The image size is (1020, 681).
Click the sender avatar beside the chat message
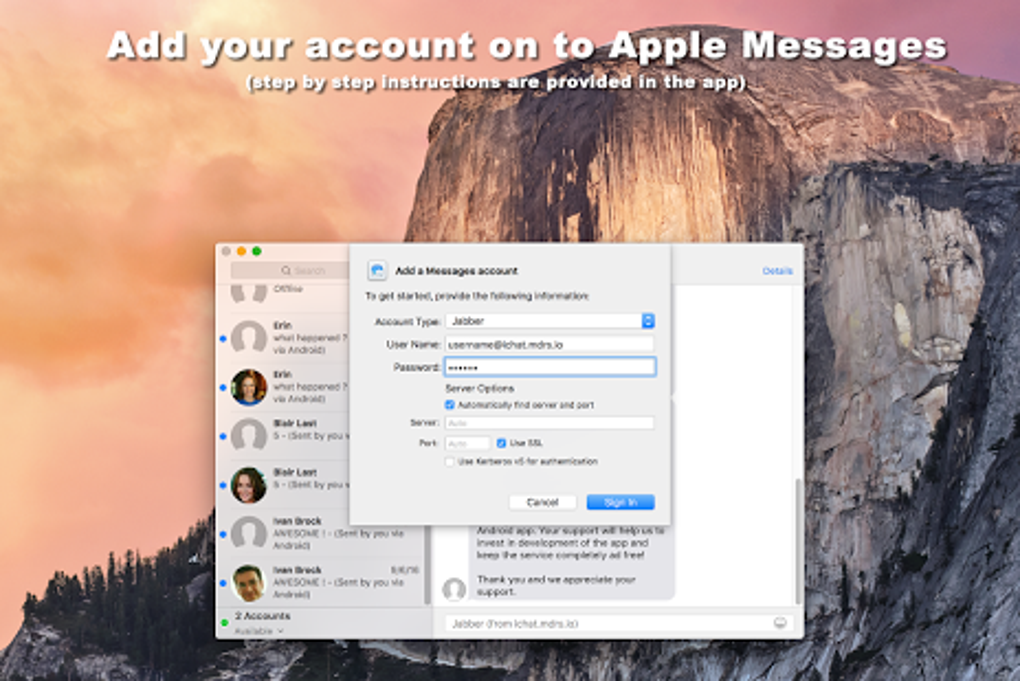coord(454,589)
